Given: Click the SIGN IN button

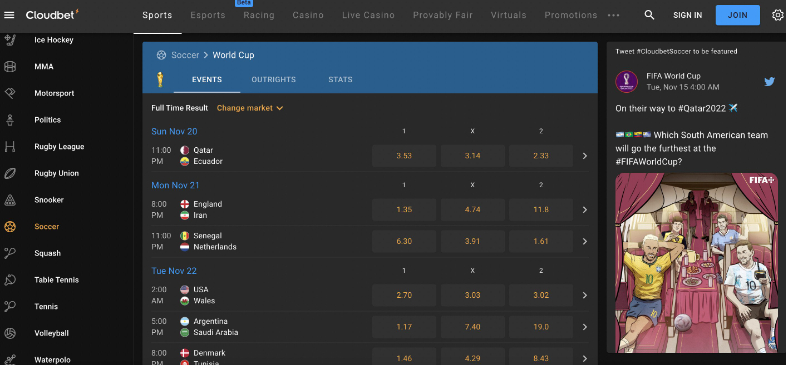Looking at the screenshot, I should 687,15.
